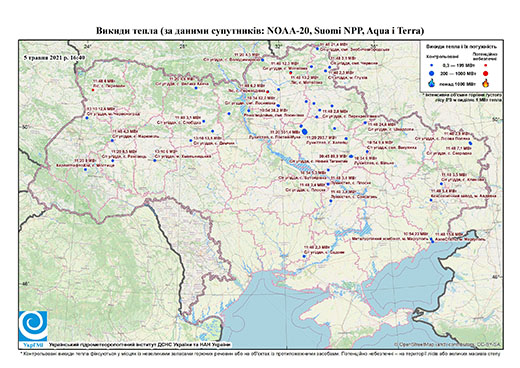This screenshot has height=368, width=520.
Task: Click the UkrGMI institute caption beside logo
Action: 140,345
